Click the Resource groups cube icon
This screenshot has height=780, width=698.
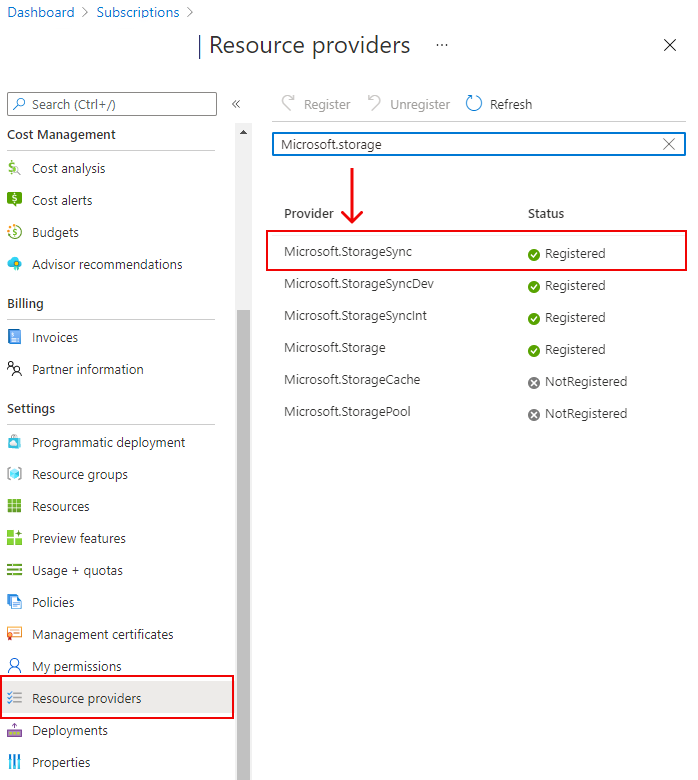tap(14, 474)
